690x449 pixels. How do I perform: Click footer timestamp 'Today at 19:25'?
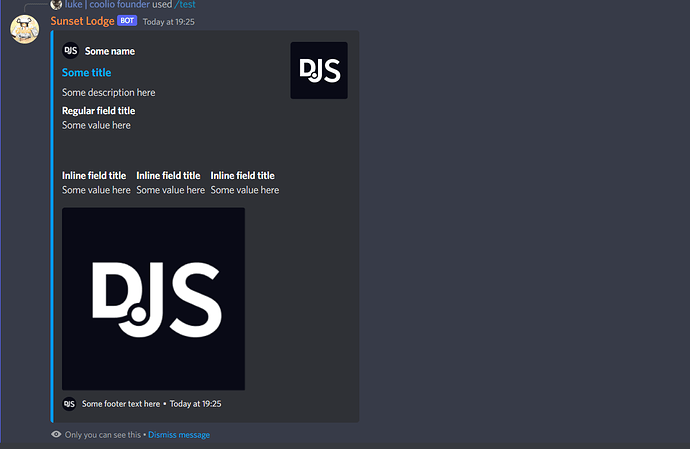tap(196, 404)
